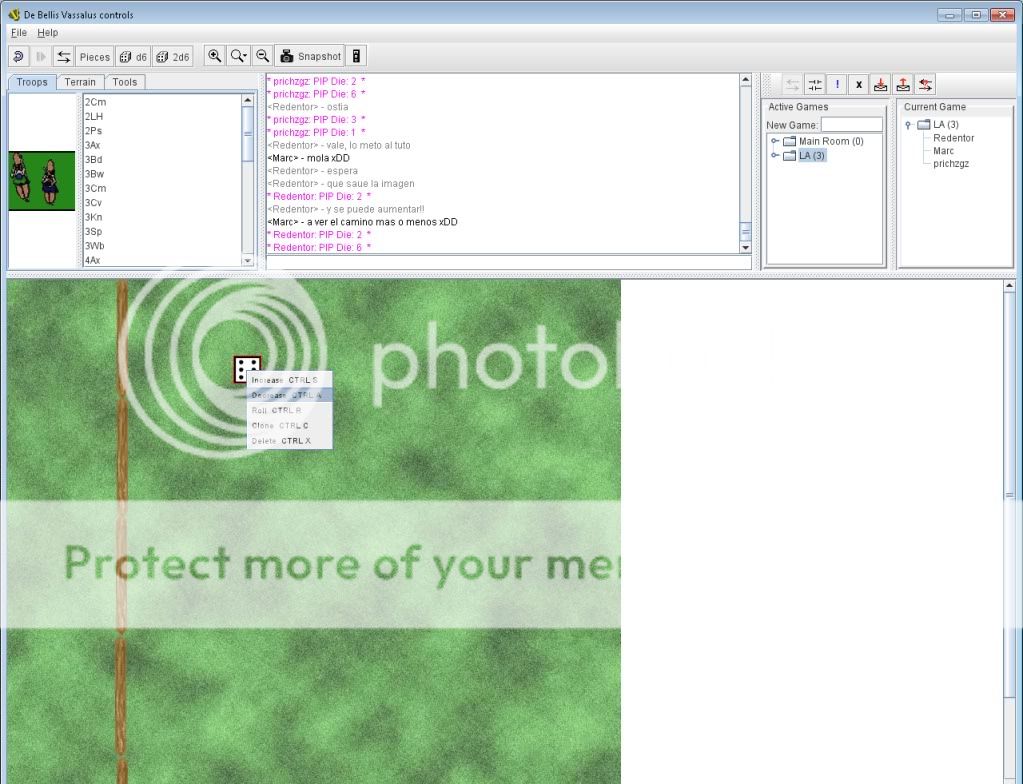This screenshot has height=784, width=1023.
Task: Select 3Wb in the troops list
Action: point(162,245)
